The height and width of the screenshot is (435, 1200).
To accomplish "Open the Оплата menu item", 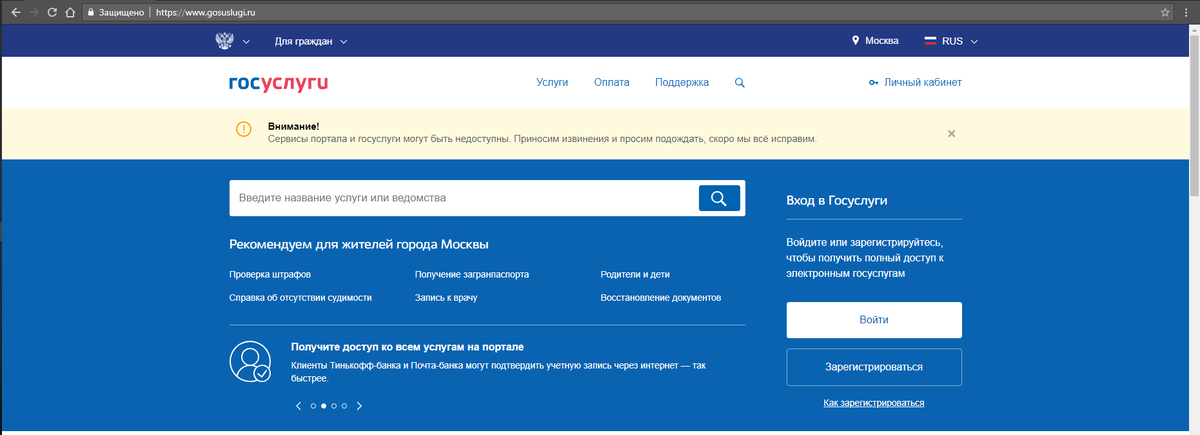I will click(611, 83).
